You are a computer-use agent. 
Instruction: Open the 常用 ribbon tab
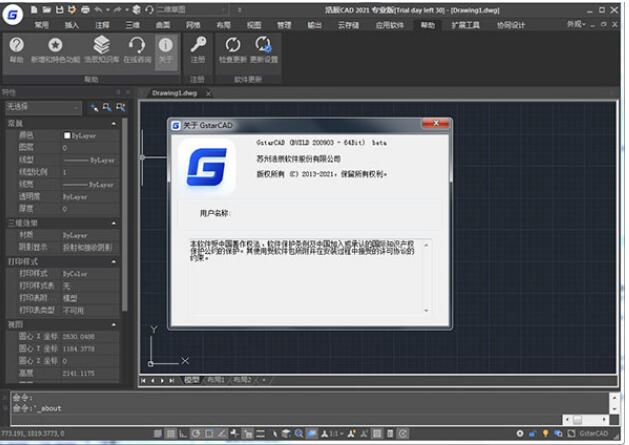pyautogui.click(x=41, y=25)
